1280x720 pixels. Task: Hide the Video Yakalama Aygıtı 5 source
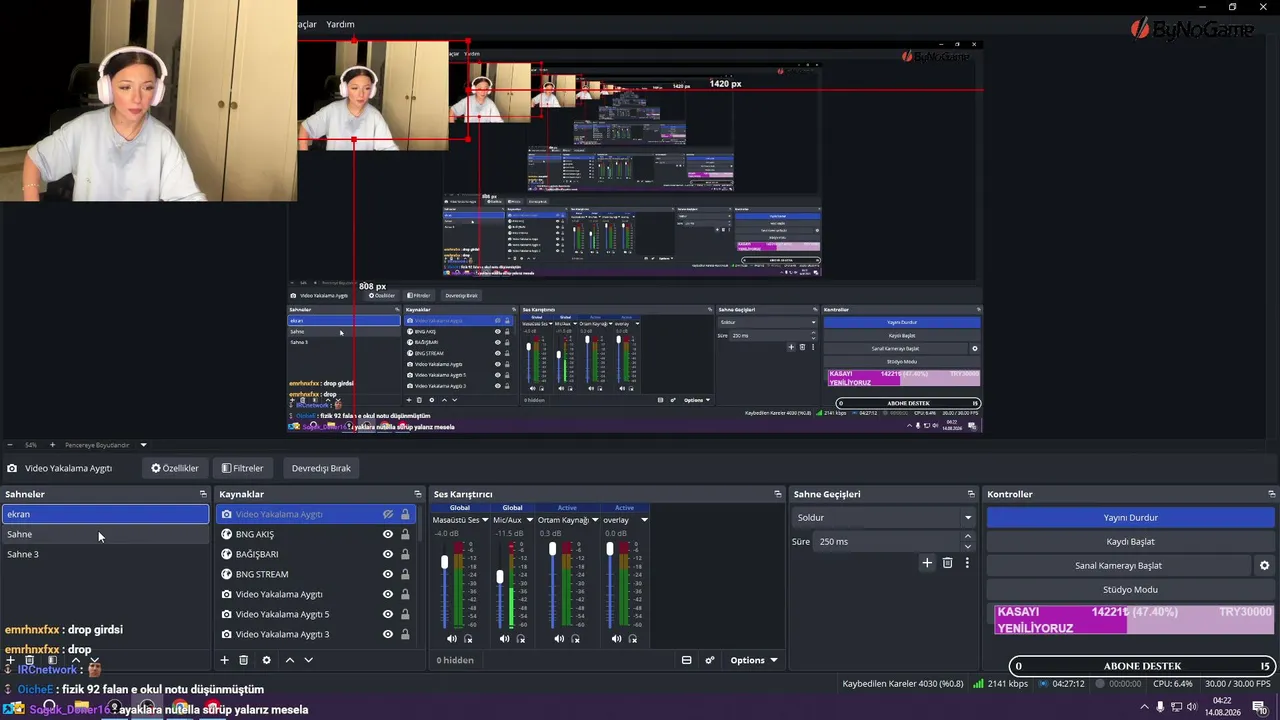388,614
